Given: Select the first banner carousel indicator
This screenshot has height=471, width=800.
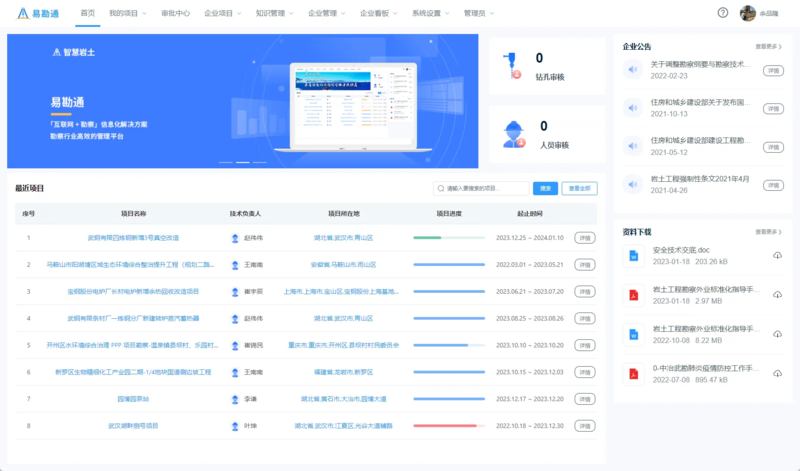Looking at the screenshot, I should click(x=226, y=162).
